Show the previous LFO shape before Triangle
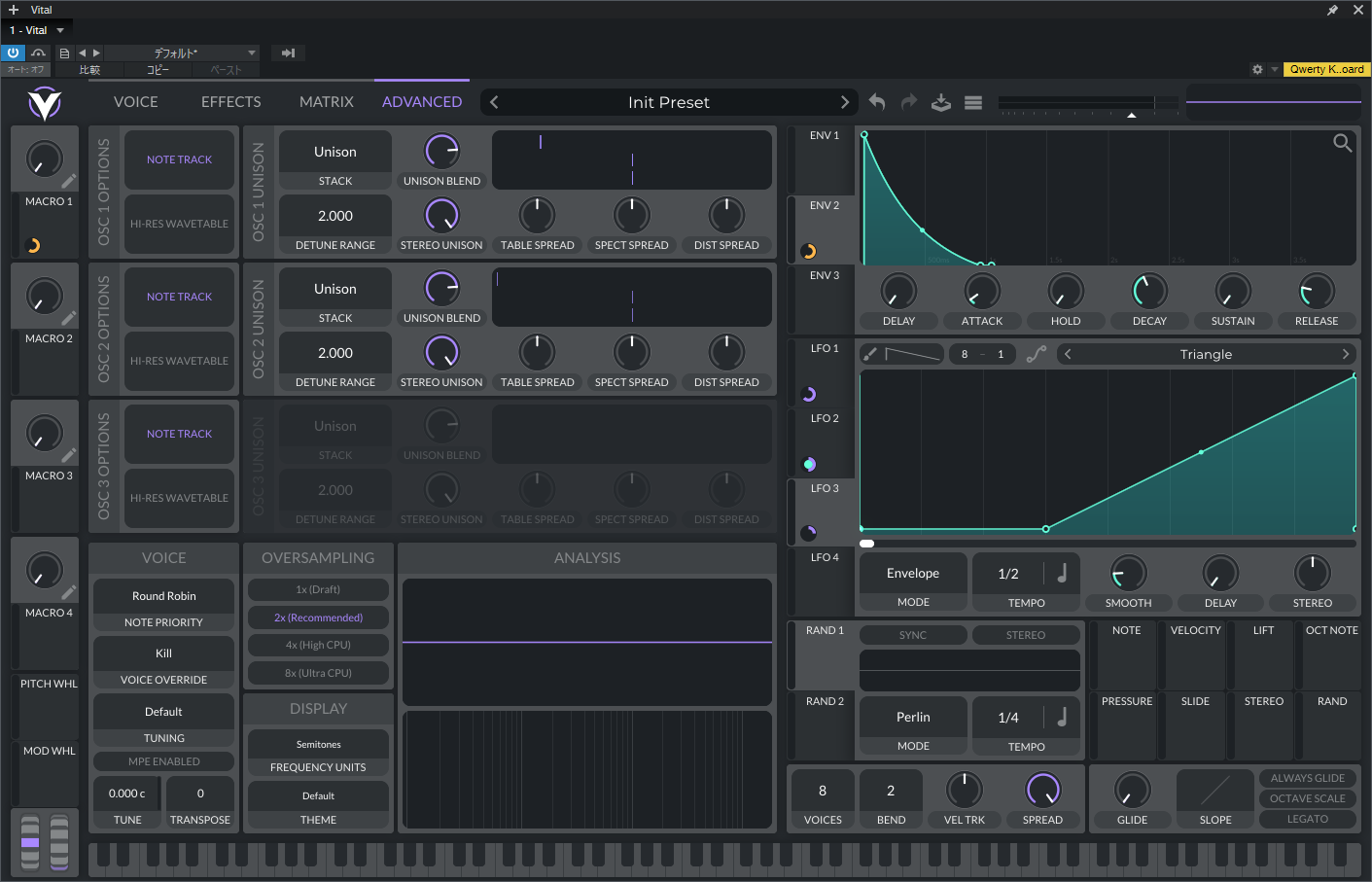The image size is (1372, 882). [1068, 354]
